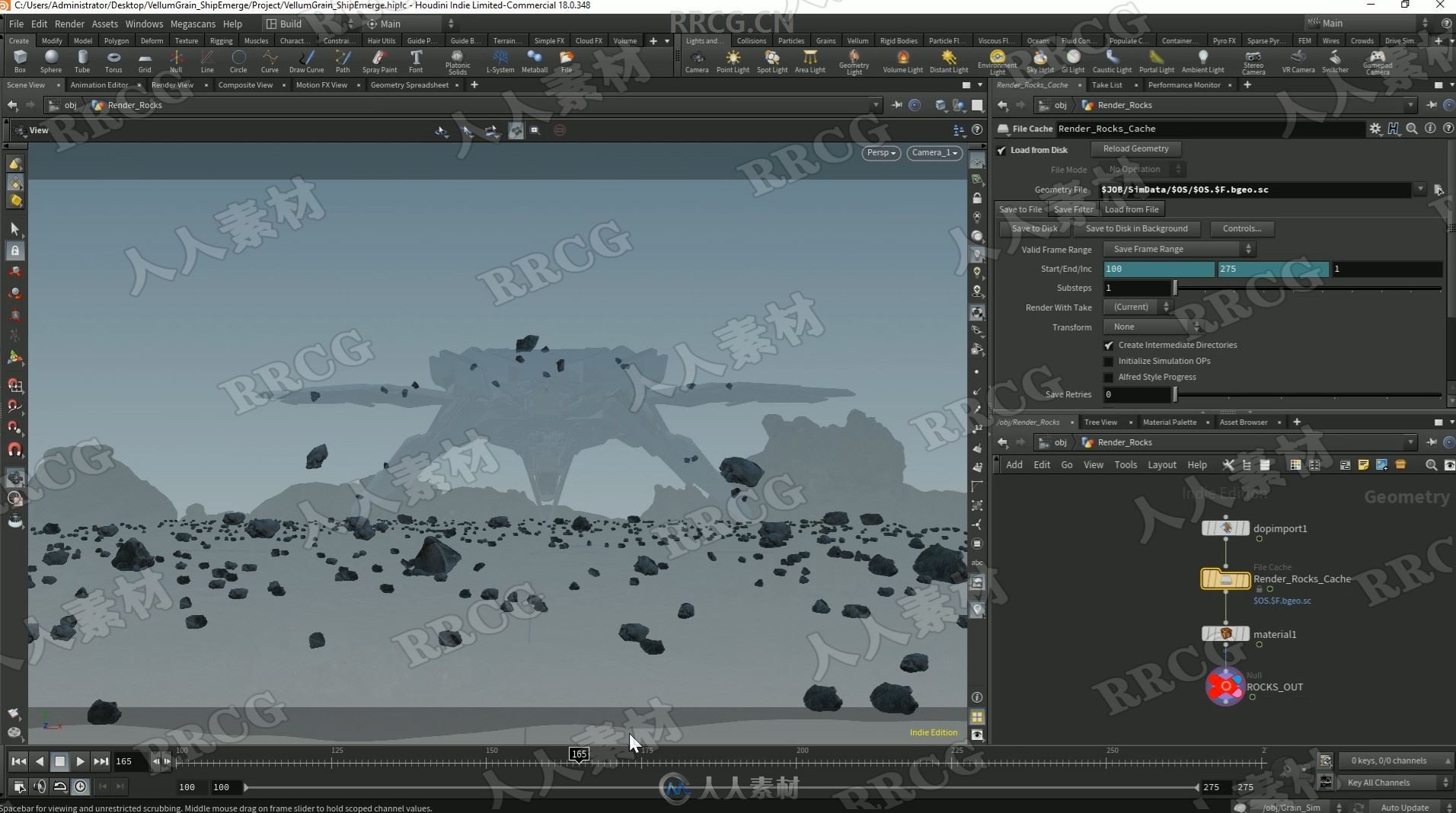Screen dimensions: 1456x813
Task: Click the Reload Geometry button
Action: 1135,148
